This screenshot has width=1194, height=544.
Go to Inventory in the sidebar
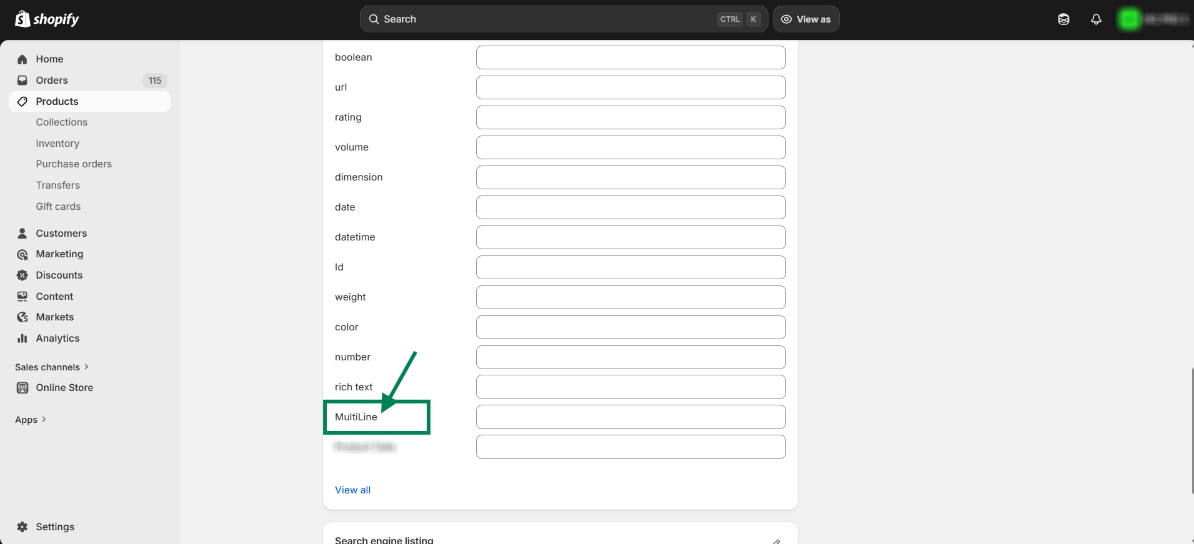pos(58,143)
